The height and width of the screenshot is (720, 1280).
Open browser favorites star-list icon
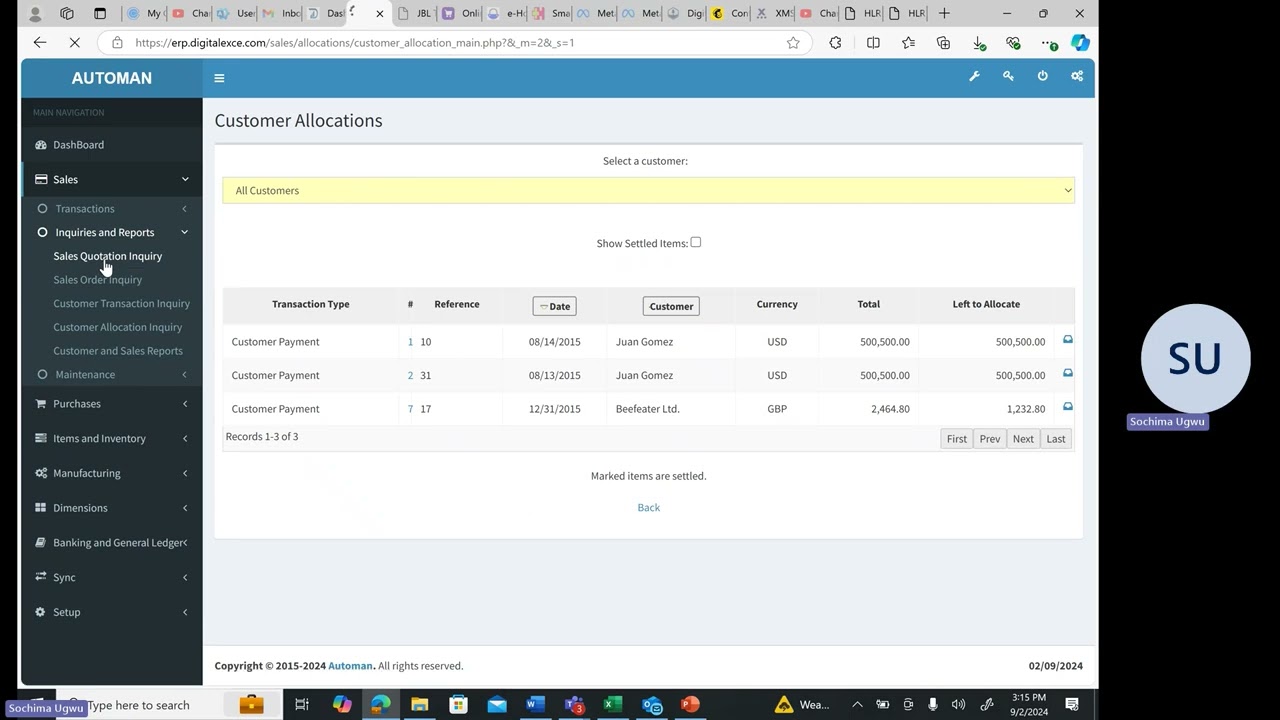(908, 42)
